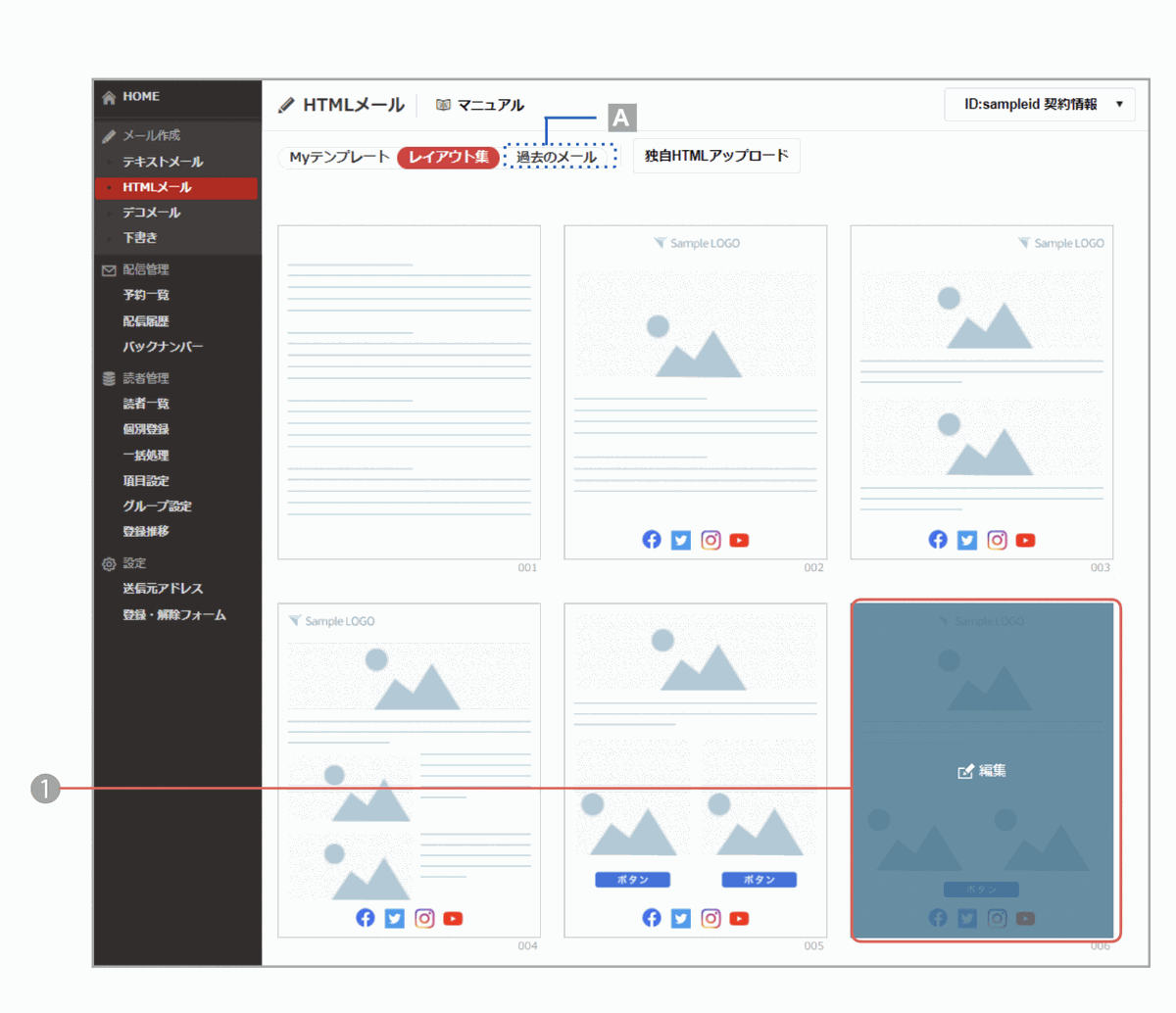Click Twitter icon in template 002
This screenshot has height=1013, width=1176.
(681, 540)
